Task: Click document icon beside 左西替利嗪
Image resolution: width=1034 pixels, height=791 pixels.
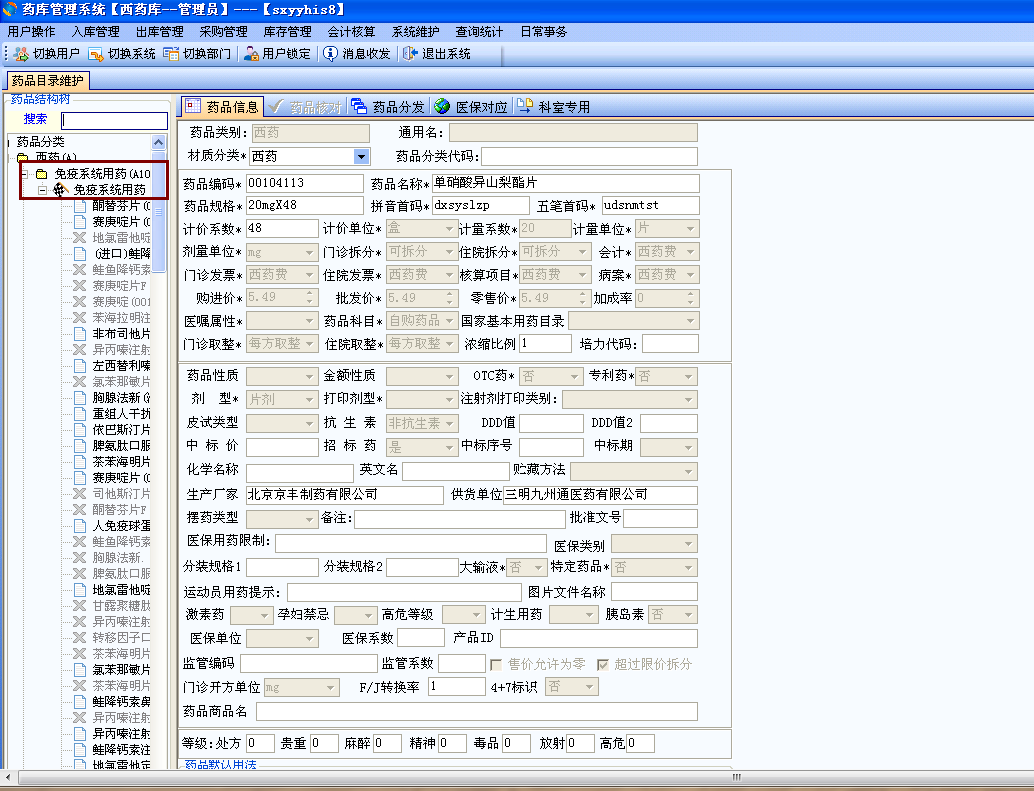Action: tap(80, 365)
